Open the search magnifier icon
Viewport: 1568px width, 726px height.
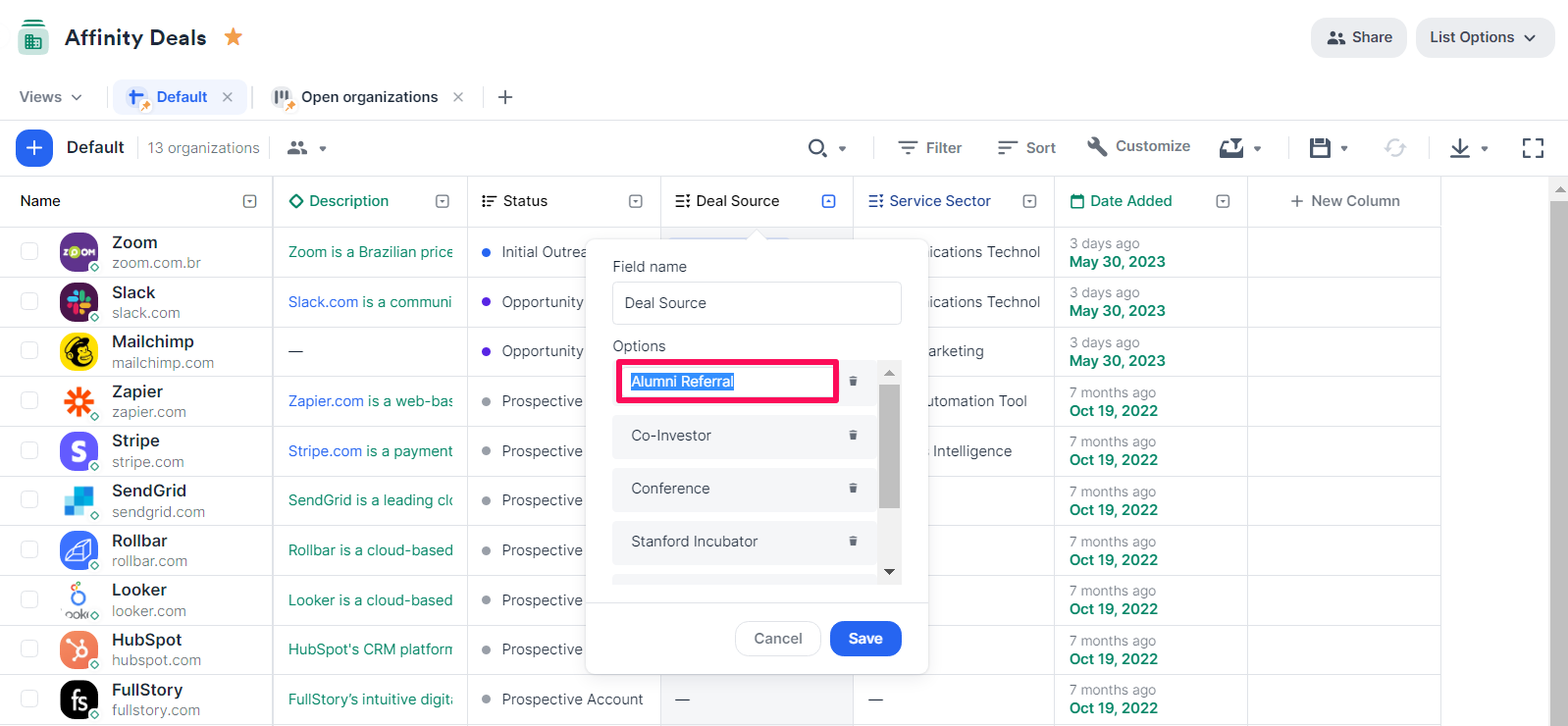click(816, 148)
